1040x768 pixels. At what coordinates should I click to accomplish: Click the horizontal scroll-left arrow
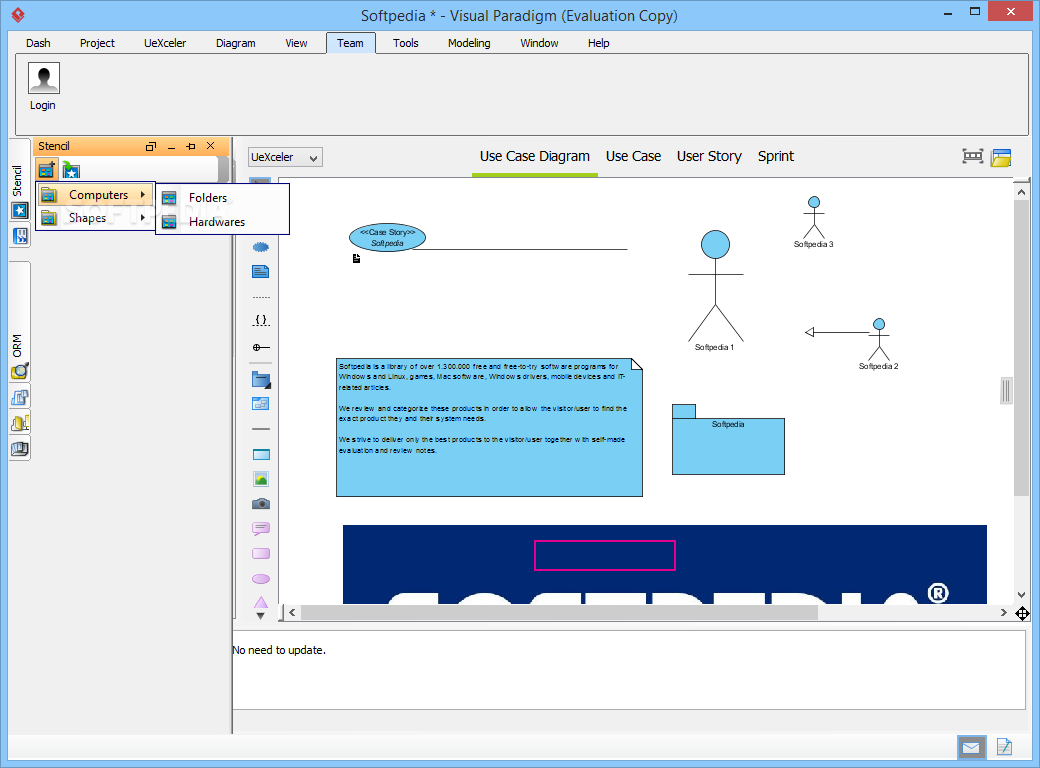pos(292,613)
